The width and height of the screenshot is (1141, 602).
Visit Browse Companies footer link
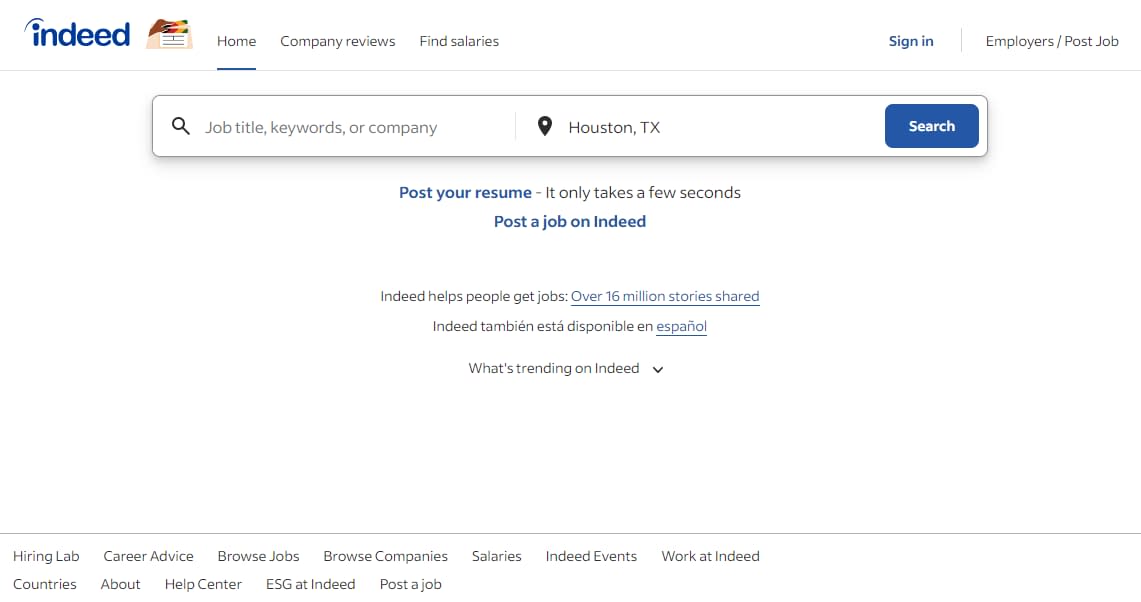[385, 556]
